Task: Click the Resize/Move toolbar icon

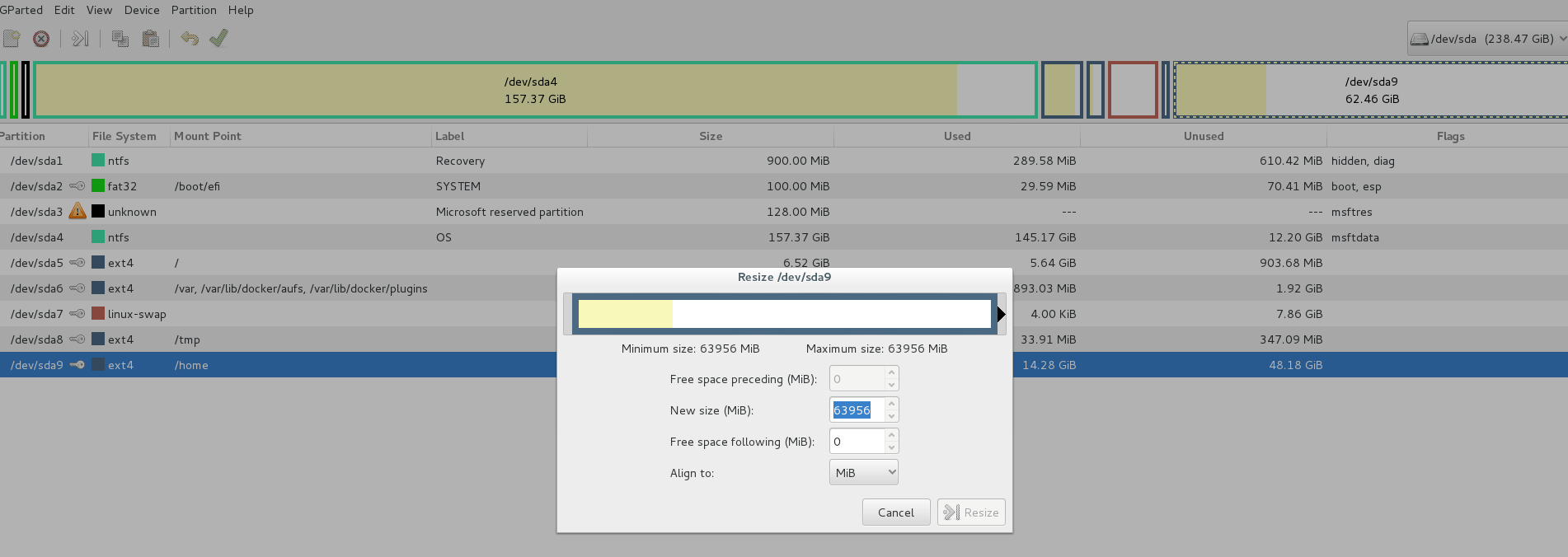Action: pos(80,39)
